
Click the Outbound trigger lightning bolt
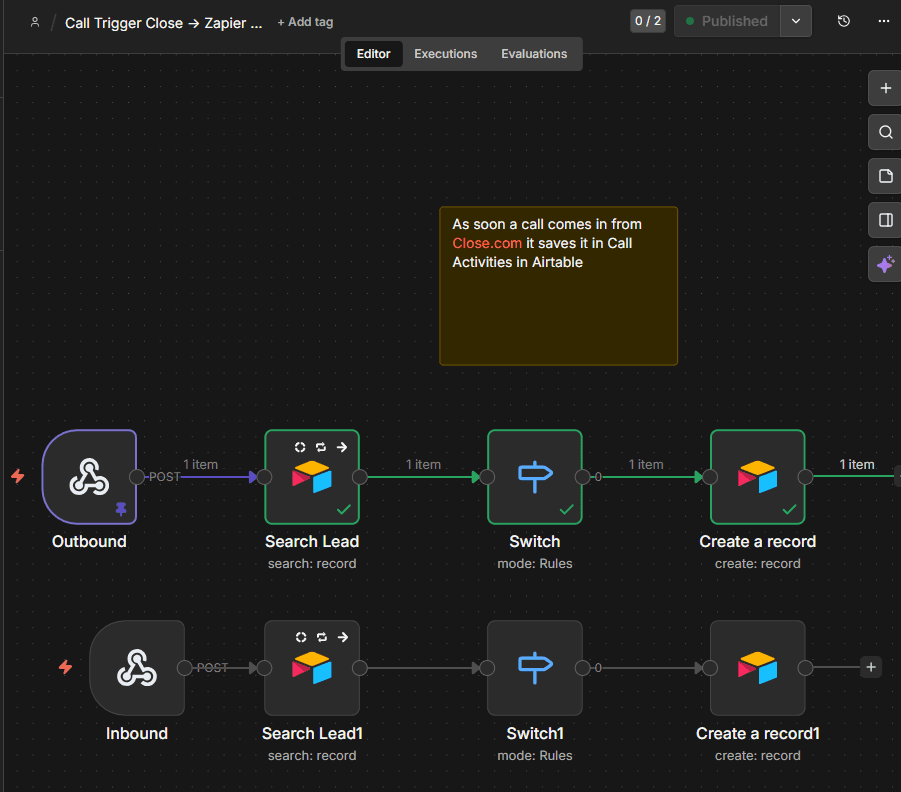point(18,476)
